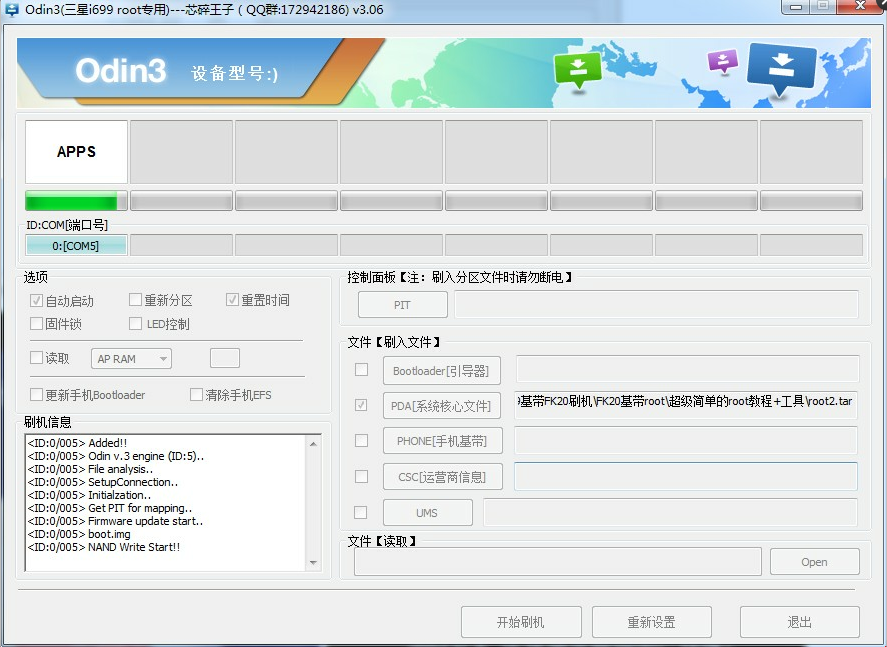This screenshot has width=887, height=647.
Task: Click the 'Odin v.3 engine (ID:5)..' log line
Action: pyautogui.click(x=116, y=456)
